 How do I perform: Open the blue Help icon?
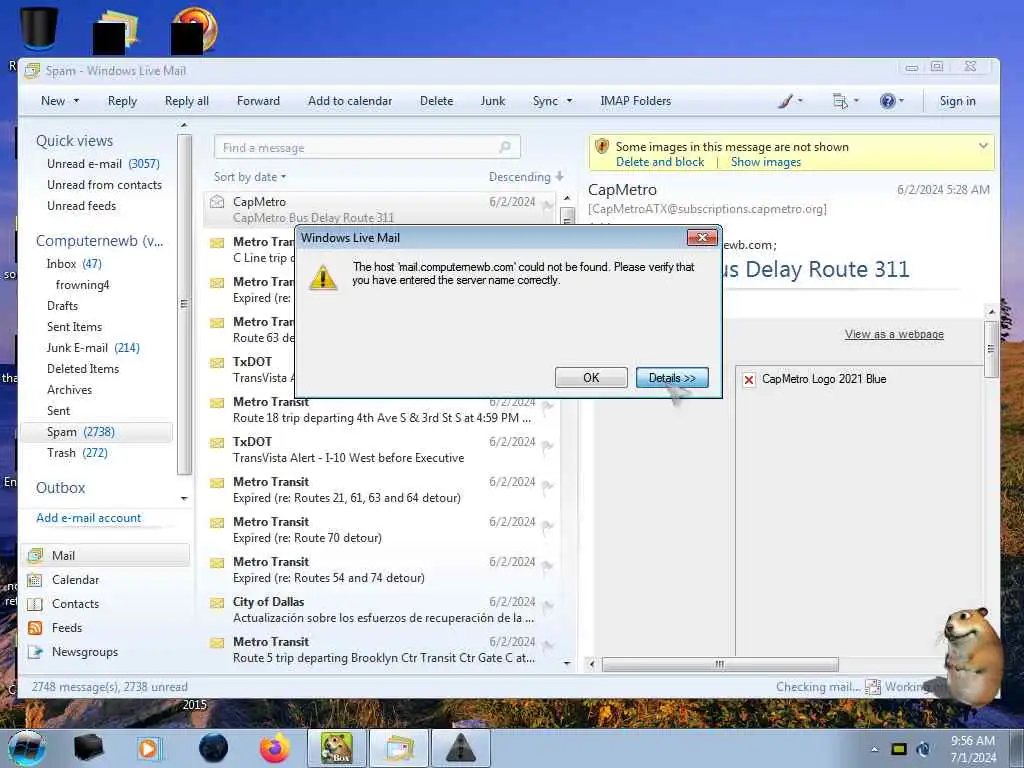(891, 101)
